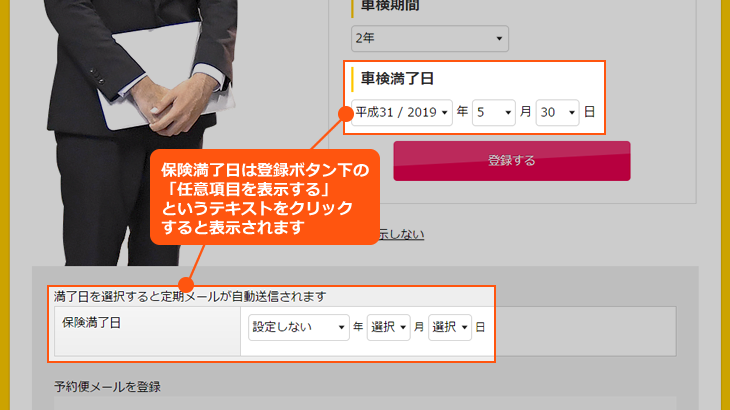
Task: Click the orange dot beside 車検満了日 year
Action: [x=347, y=111]
